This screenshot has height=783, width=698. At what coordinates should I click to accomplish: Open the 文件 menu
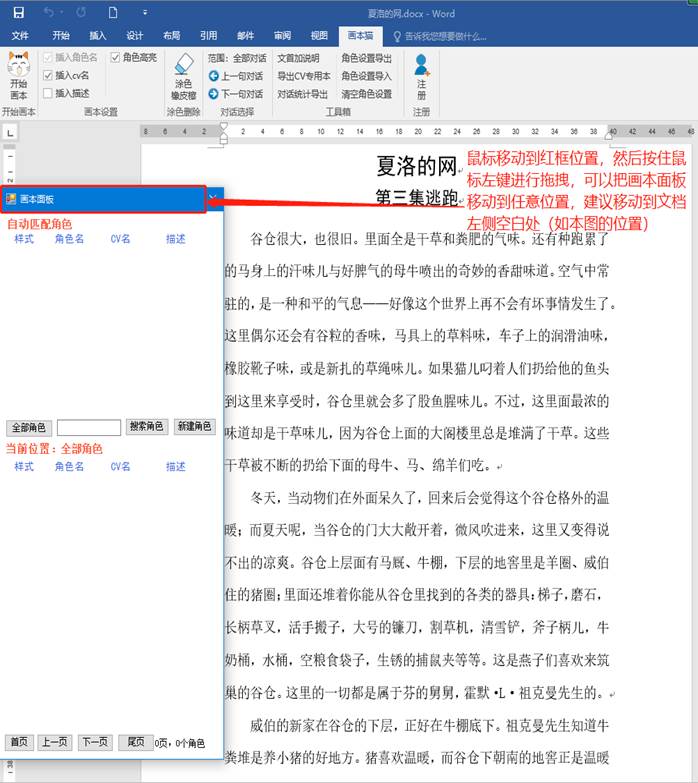click(20, 35)
